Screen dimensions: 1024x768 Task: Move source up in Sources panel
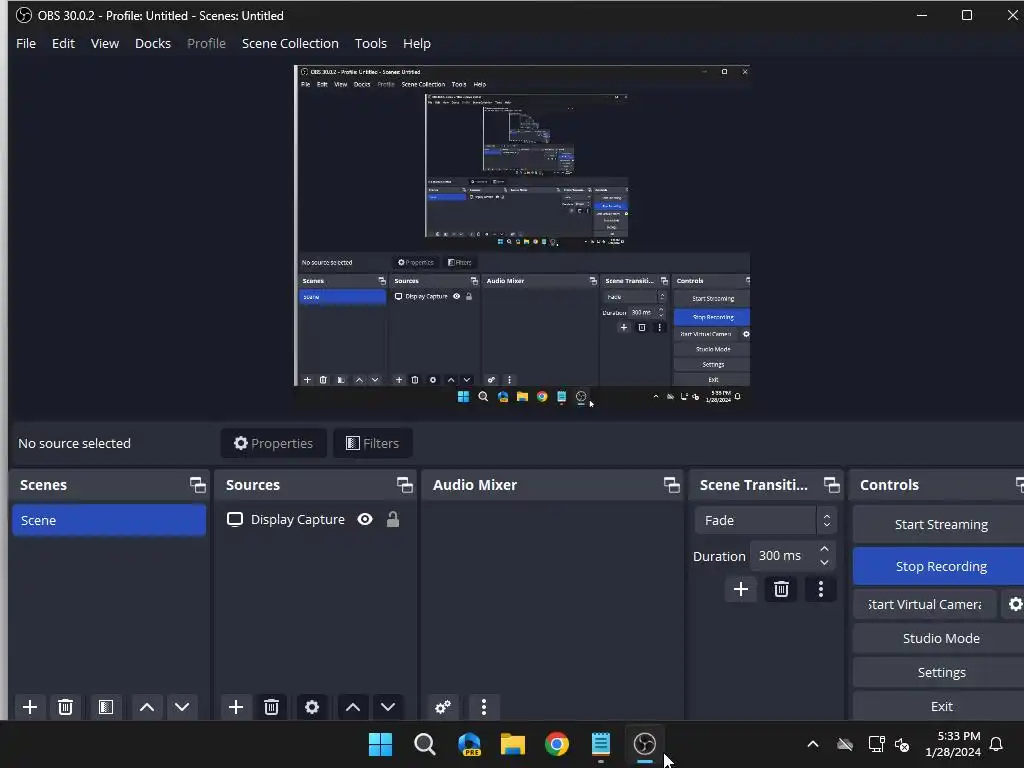pyautogui.click(x=353, y=707)
